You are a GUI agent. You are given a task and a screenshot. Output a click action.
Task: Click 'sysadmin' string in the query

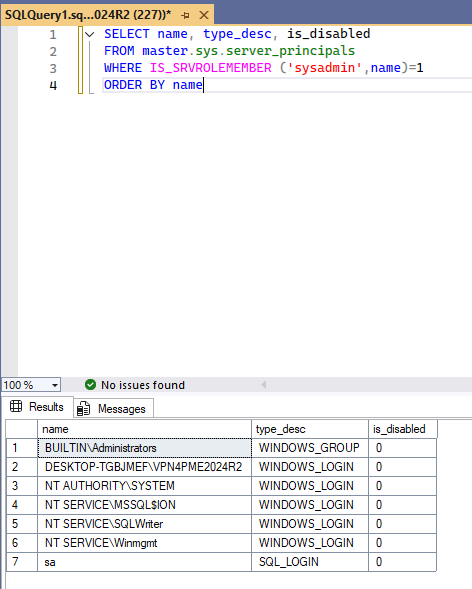pos(325,68)
